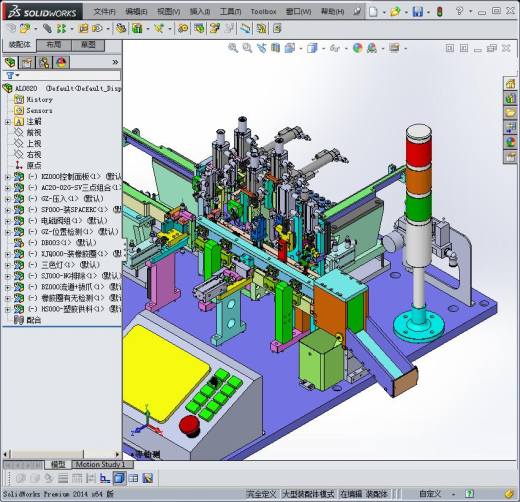Screen dimensions: 520x502
Task: Open the Toolbox menu
Action: point(263,12)
